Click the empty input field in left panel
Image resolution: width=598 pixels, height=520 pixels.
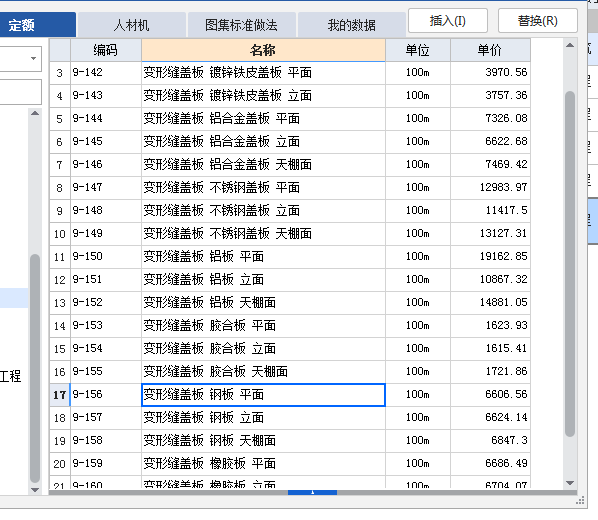[21, 92]
